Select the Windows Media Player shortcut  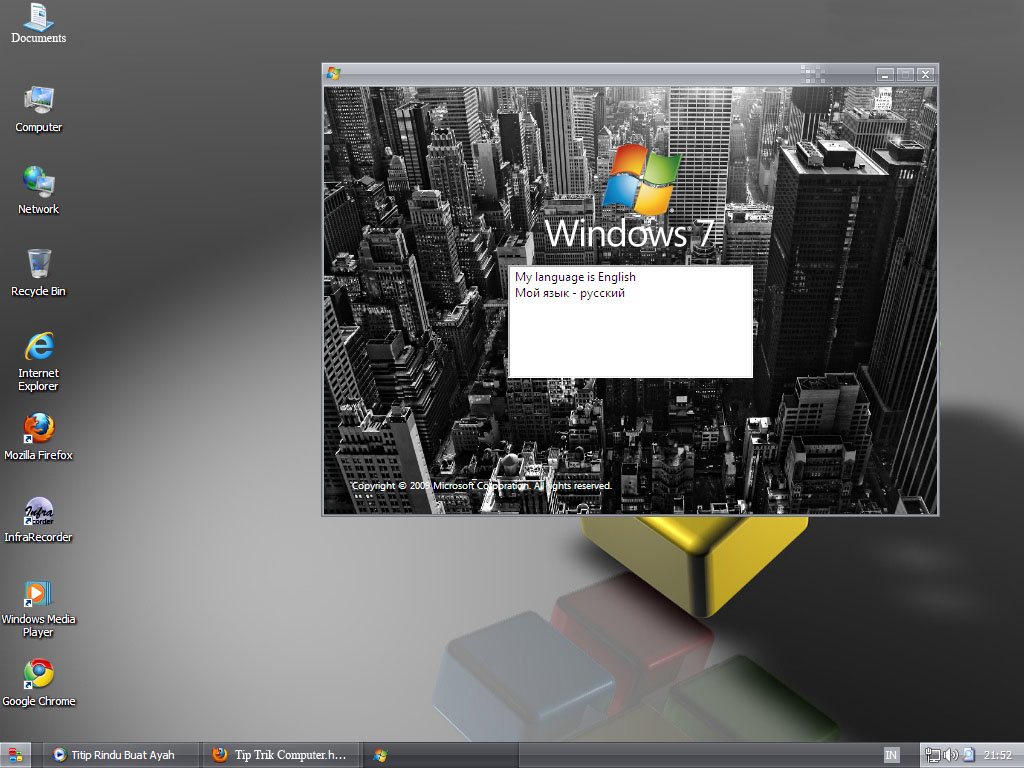click(39, 609)
